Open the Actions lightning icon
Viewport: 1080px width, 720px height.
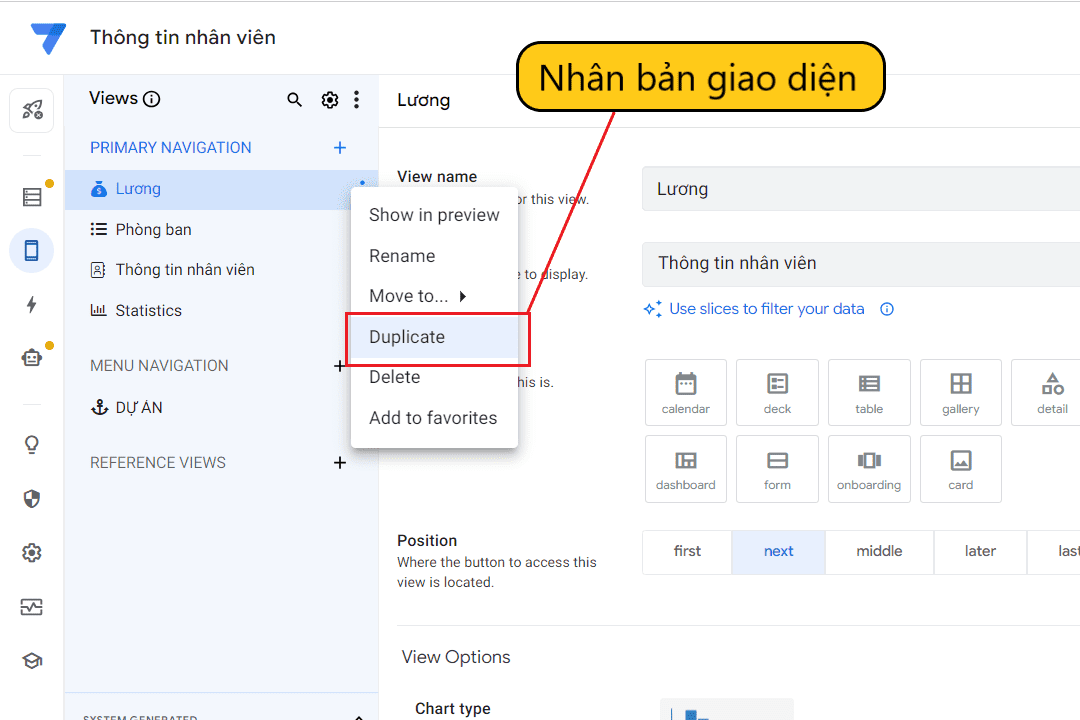pyautogui.click(x=31, y=305)
